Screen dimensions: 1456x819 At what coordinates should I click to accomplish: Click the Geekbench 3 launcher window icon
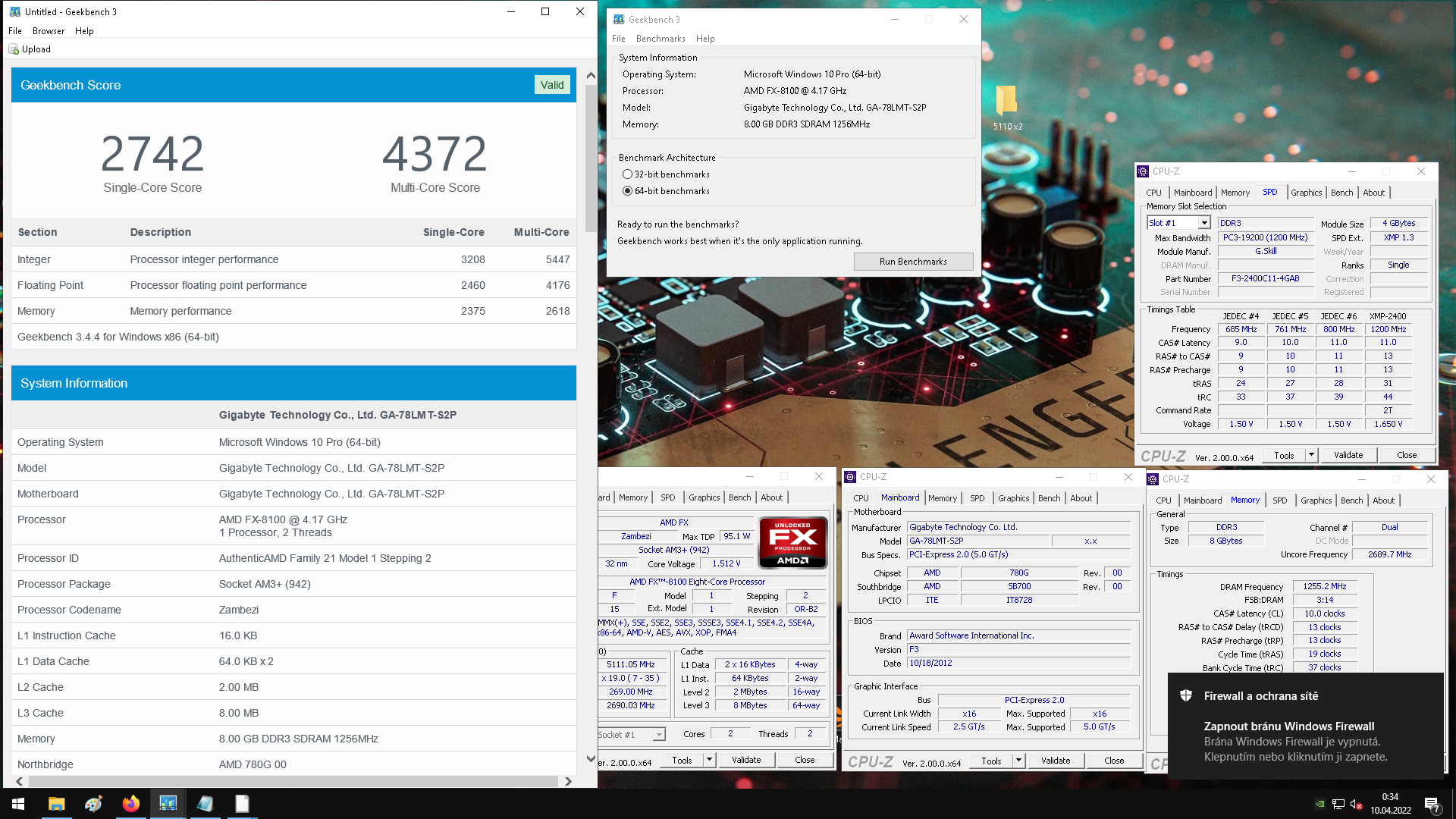coord(619,20)
